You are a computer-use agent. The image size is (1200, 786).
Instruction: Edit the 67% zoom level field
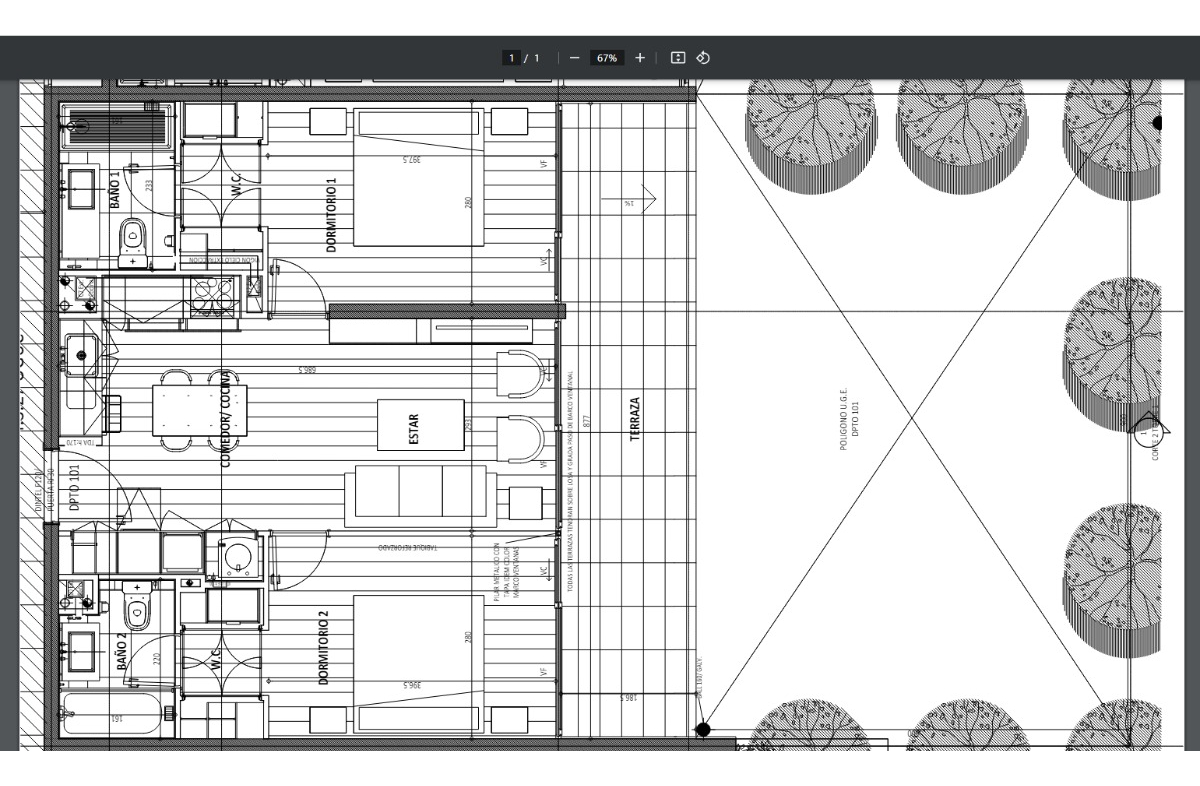607,58
